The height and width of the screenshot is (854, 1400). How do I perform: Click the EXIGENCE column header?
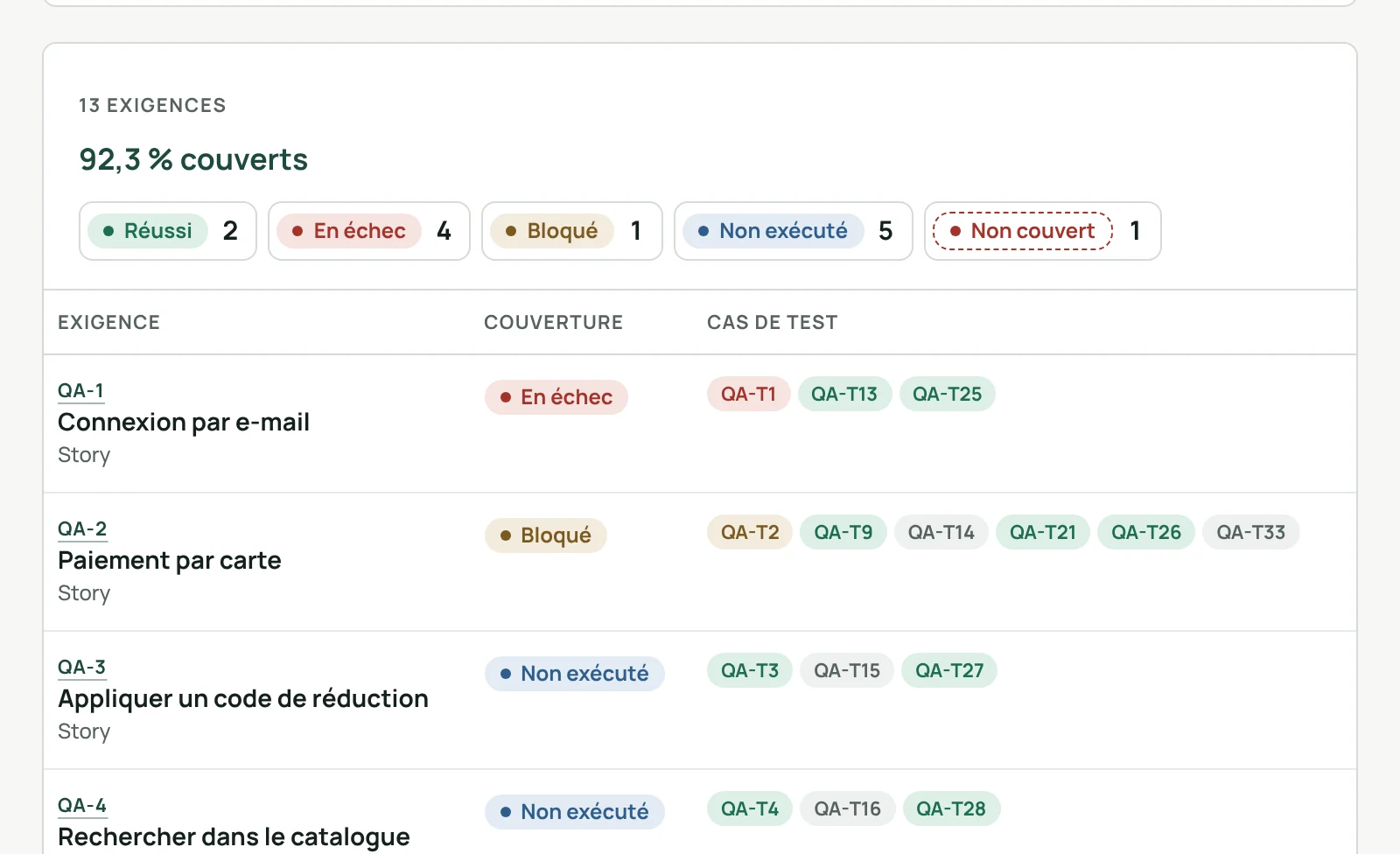109,323
